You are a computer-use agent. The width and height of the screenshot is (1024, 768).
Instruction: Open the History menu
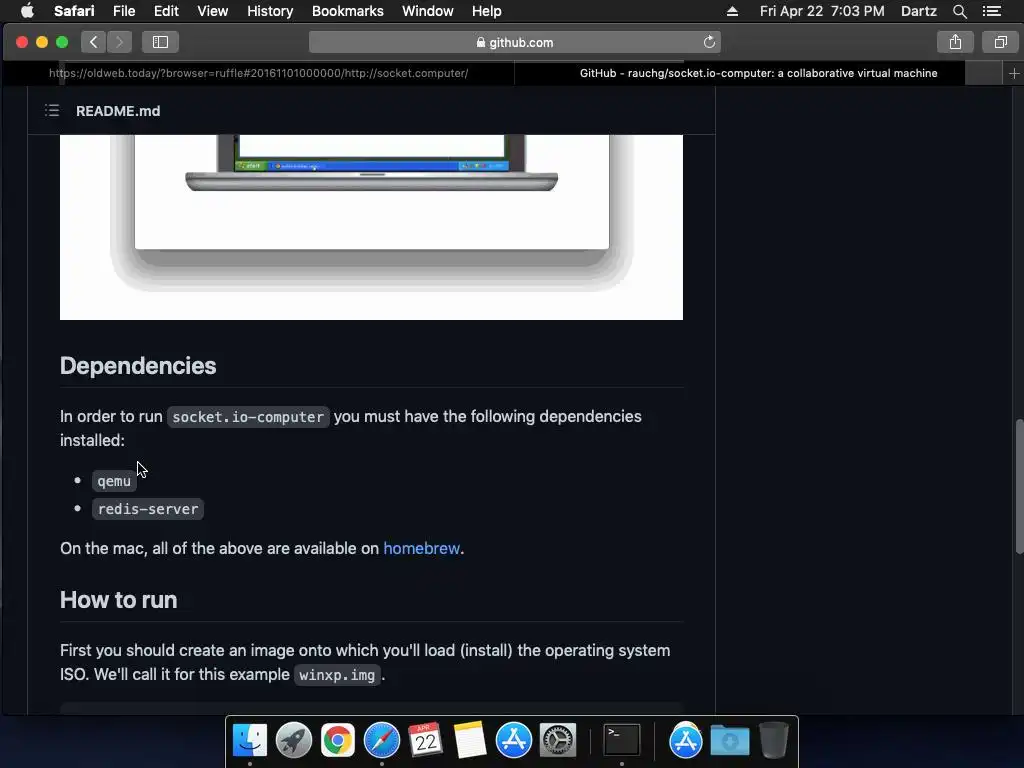coord(270,11)
